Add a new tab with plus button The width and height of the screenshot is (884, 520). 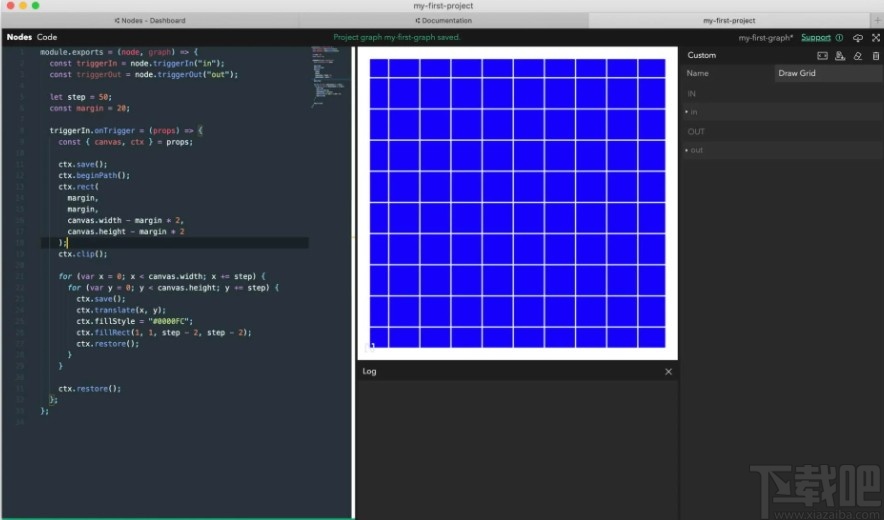pos(877,20)
